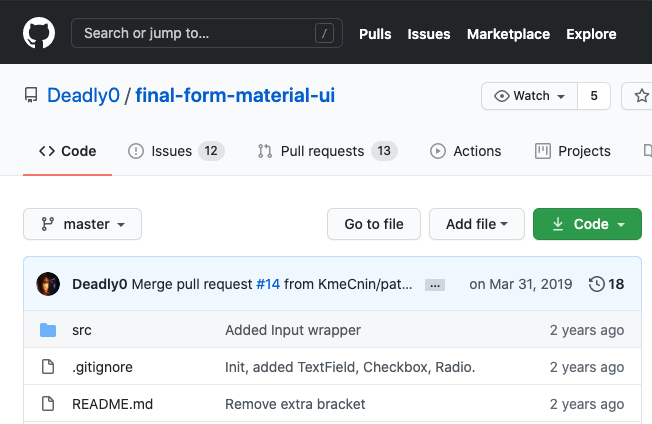Click Deadly0 author name in commit row
652x424 pixels.
pyautogui.click(x=100, y=284)
